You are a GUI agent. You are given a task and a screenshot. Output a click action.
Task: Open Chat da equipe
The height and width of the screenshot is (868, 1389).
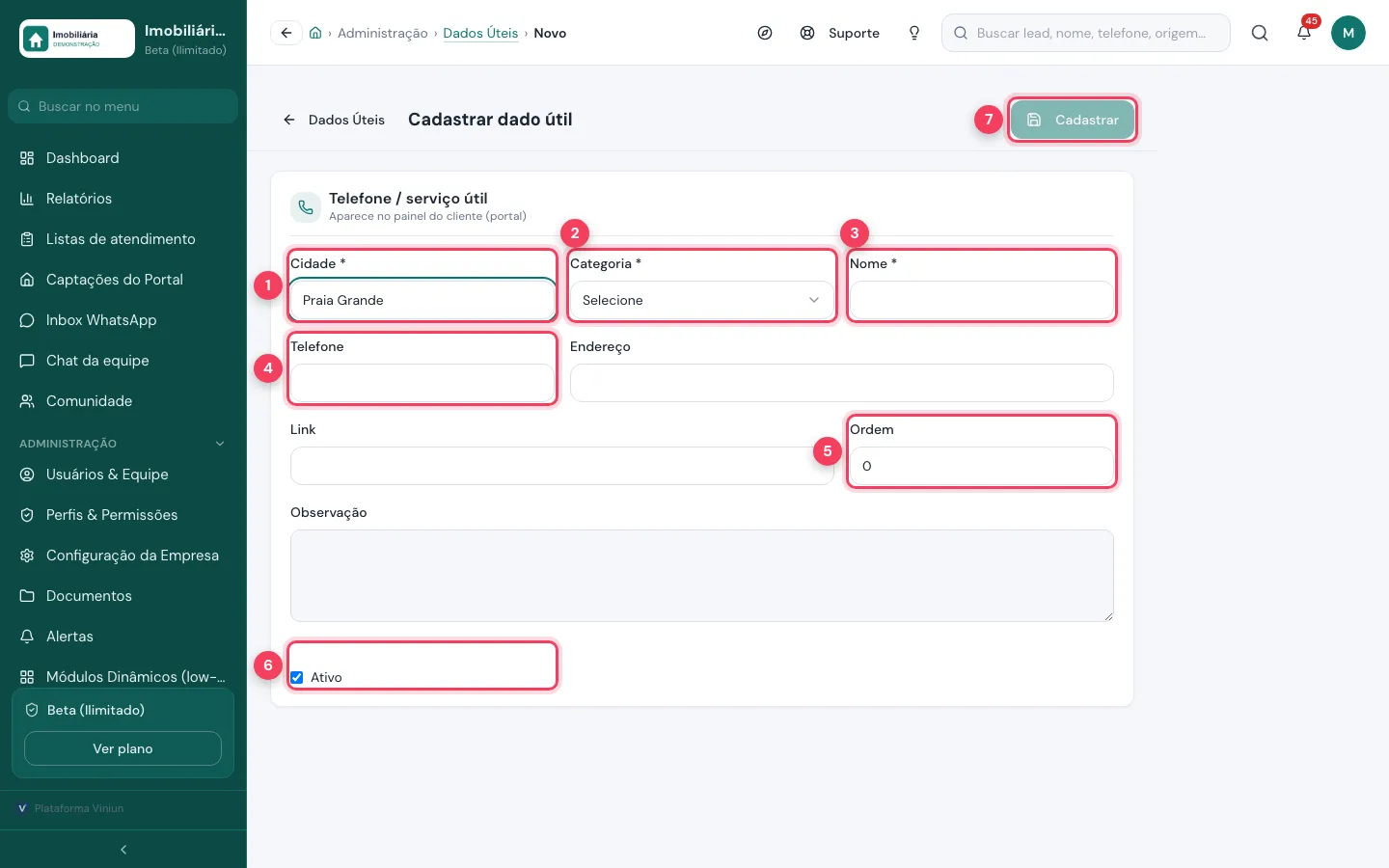(x=123, y=361)
